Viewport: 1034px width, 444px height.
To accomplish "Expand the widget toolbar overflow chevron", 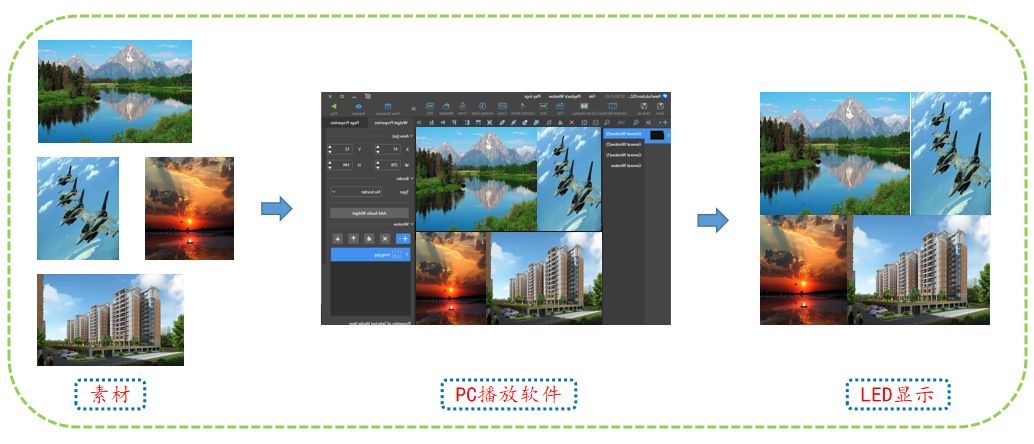I will [x=414, y=107].
